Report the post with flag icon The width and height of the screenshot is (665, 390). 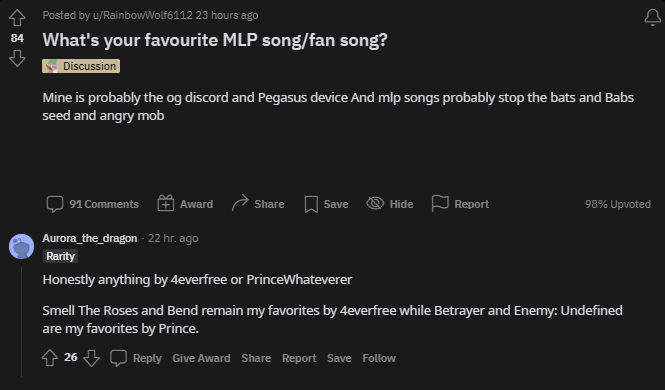coord(460,204)
